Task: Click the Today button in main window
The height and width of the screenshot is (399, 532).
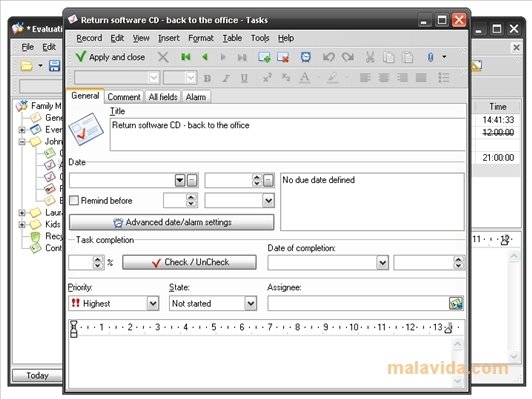Action: [38, 375]
